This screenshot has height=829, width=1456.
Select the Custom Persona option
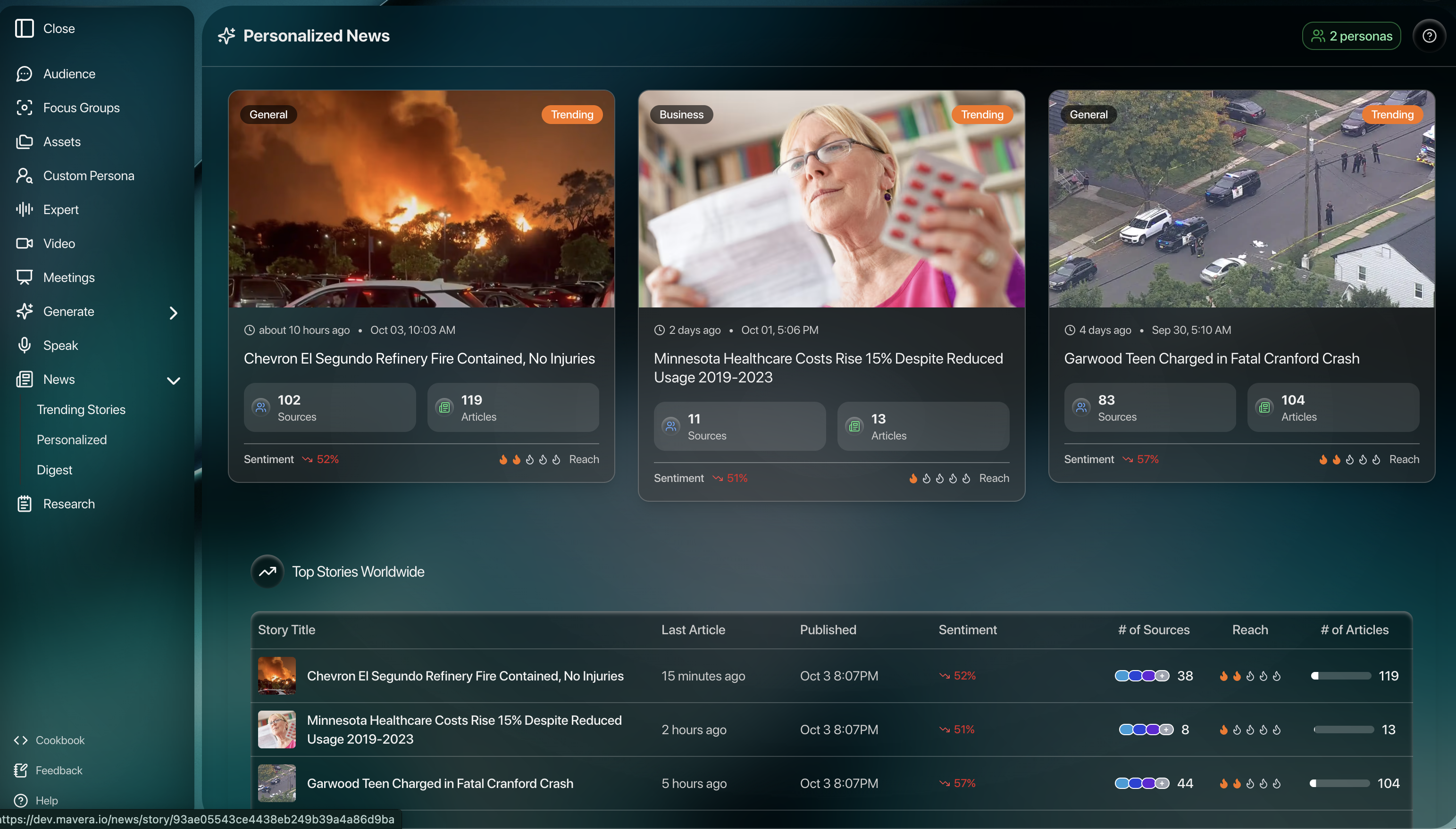click(89, 175)
